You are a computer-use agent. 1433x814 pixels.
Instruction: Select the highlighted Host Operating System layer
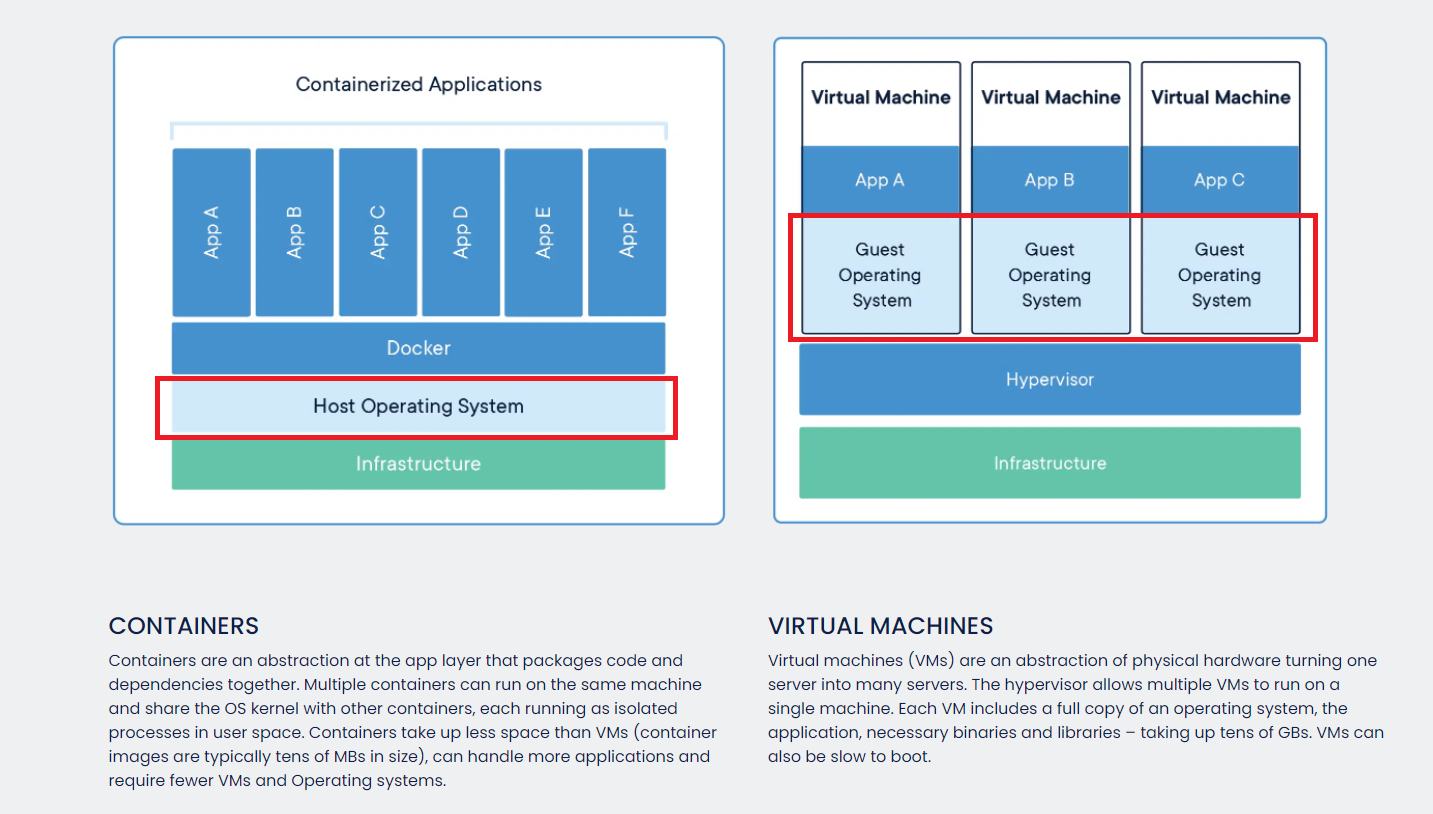[418, 406]
